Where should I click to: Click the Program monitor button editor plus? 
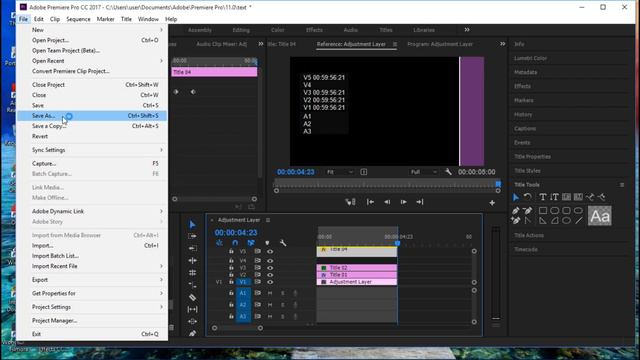(x=492, y=202)
